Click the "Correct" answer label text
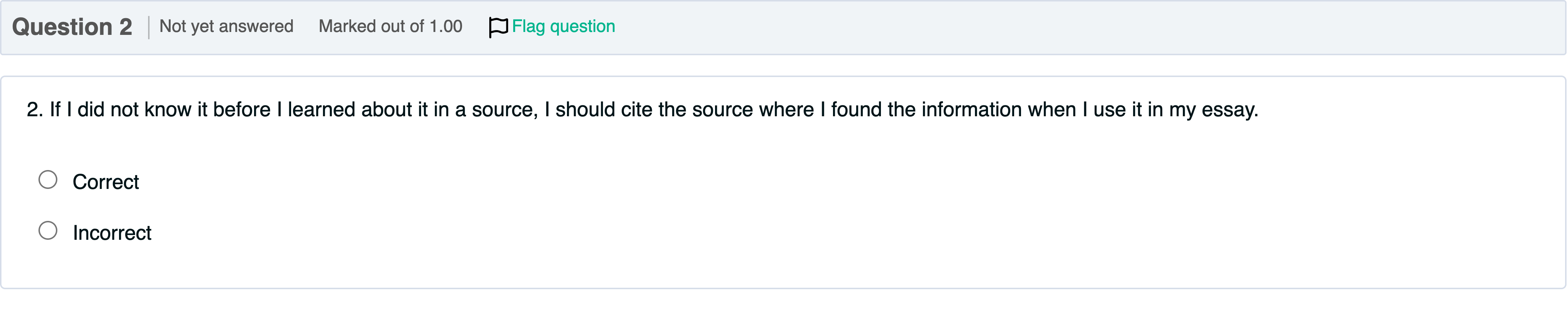The height and width of the screenshot is (311, 1568). pyautogui.click(x=106, y=182)
